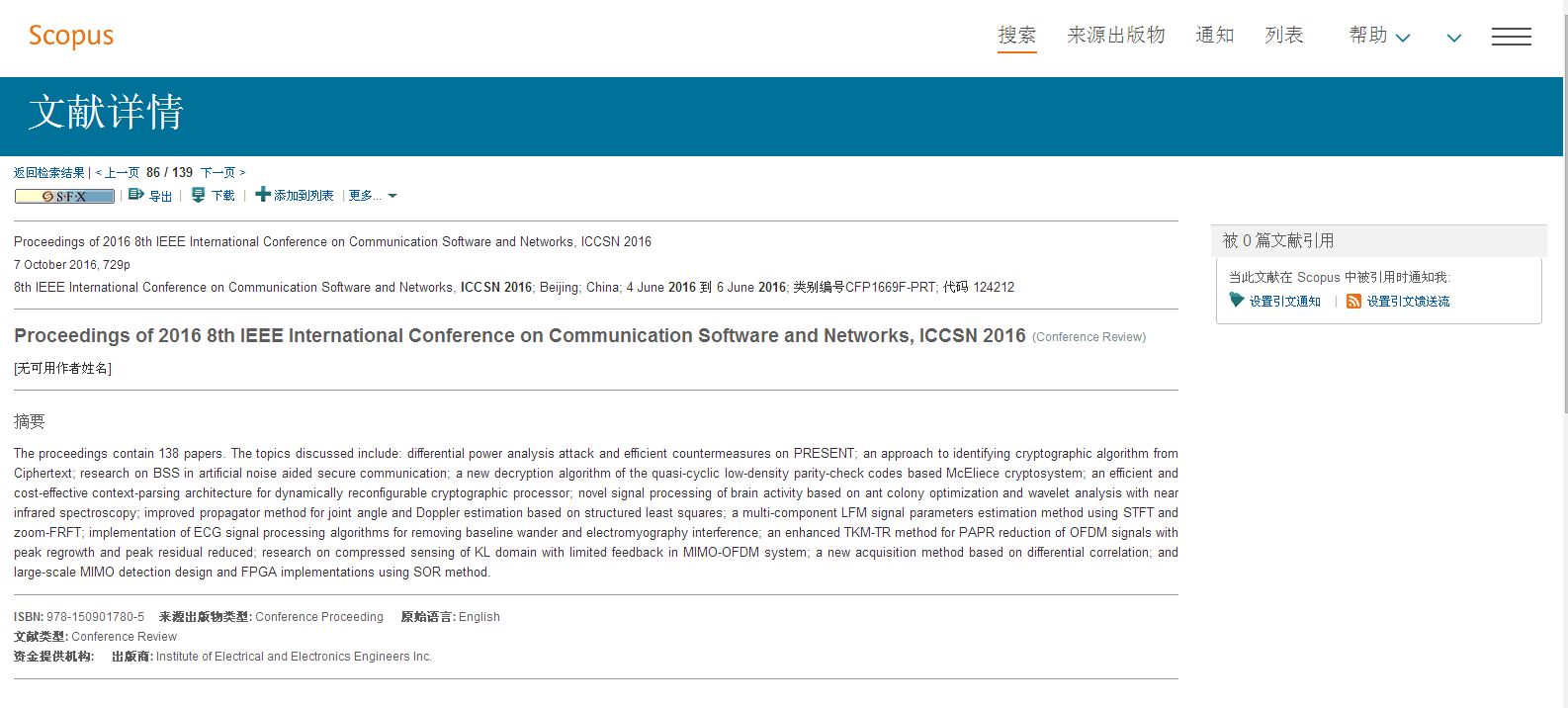Screen dimensions: 1568x708
Task: Click the 摘要 section heading
Action: click(x=29, y=421)
